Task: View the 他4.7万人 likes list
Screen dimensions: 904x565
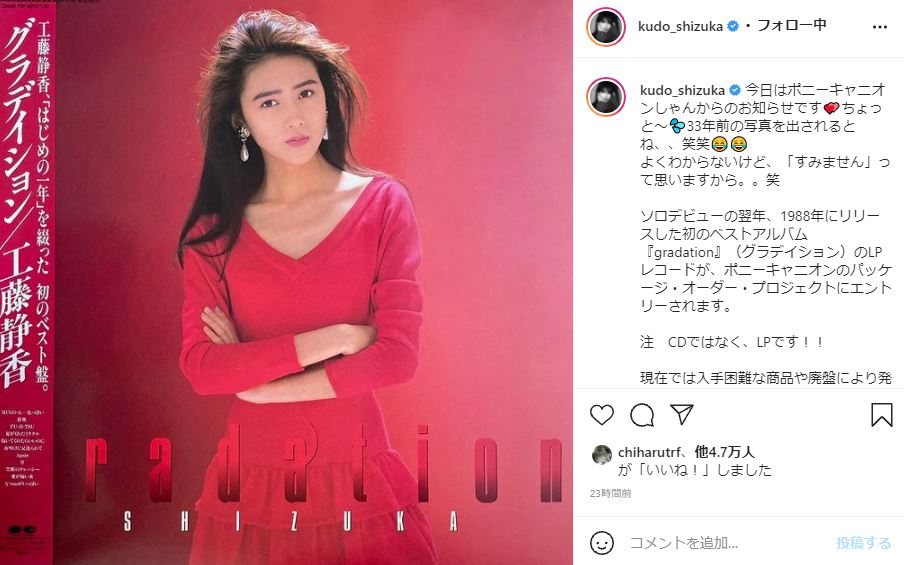Action: [x=725, y=452]
